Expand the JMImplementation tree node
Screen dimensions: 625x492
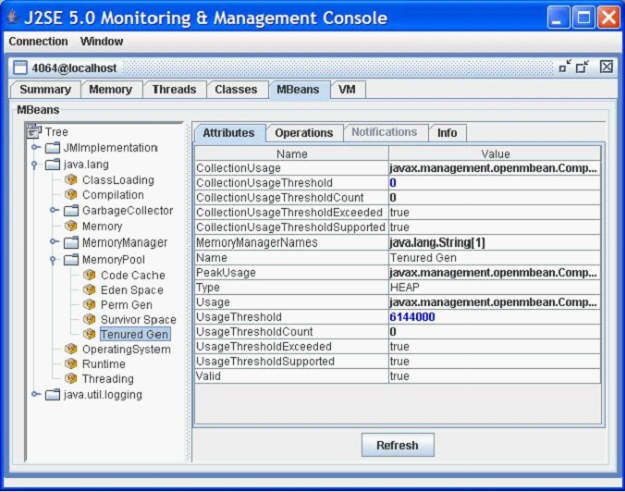click(36, 148)
